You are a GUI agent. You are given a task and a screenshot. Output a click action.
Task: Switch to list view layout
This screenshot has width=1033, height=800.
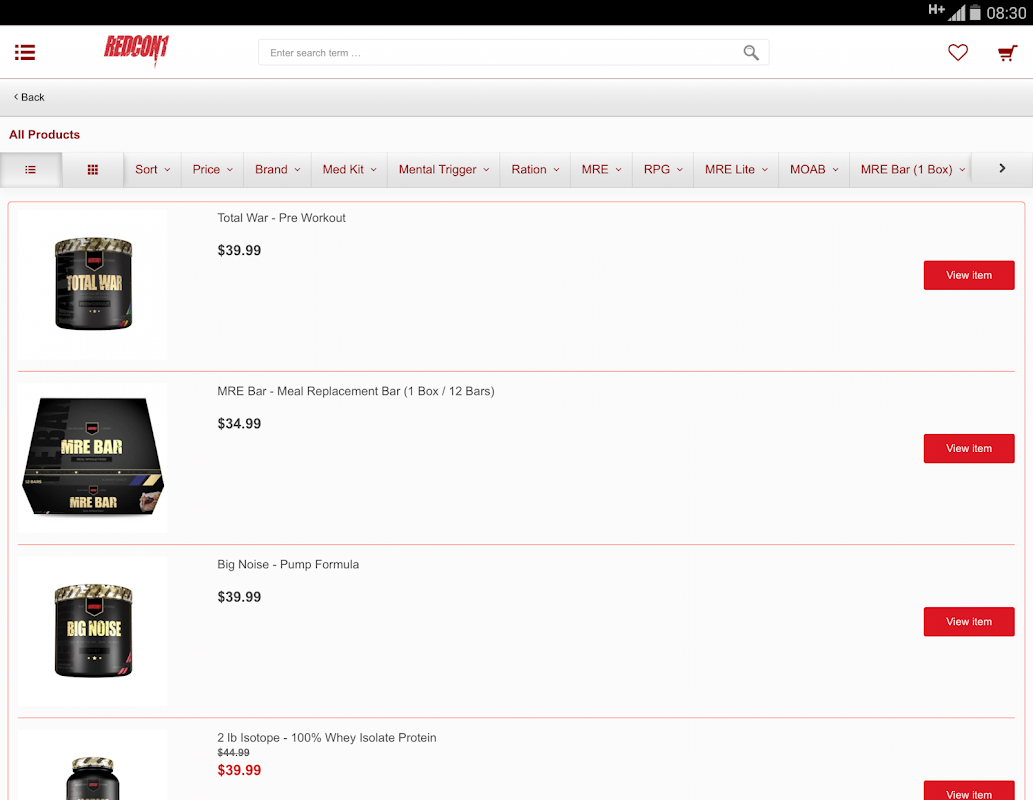(31, 170)
